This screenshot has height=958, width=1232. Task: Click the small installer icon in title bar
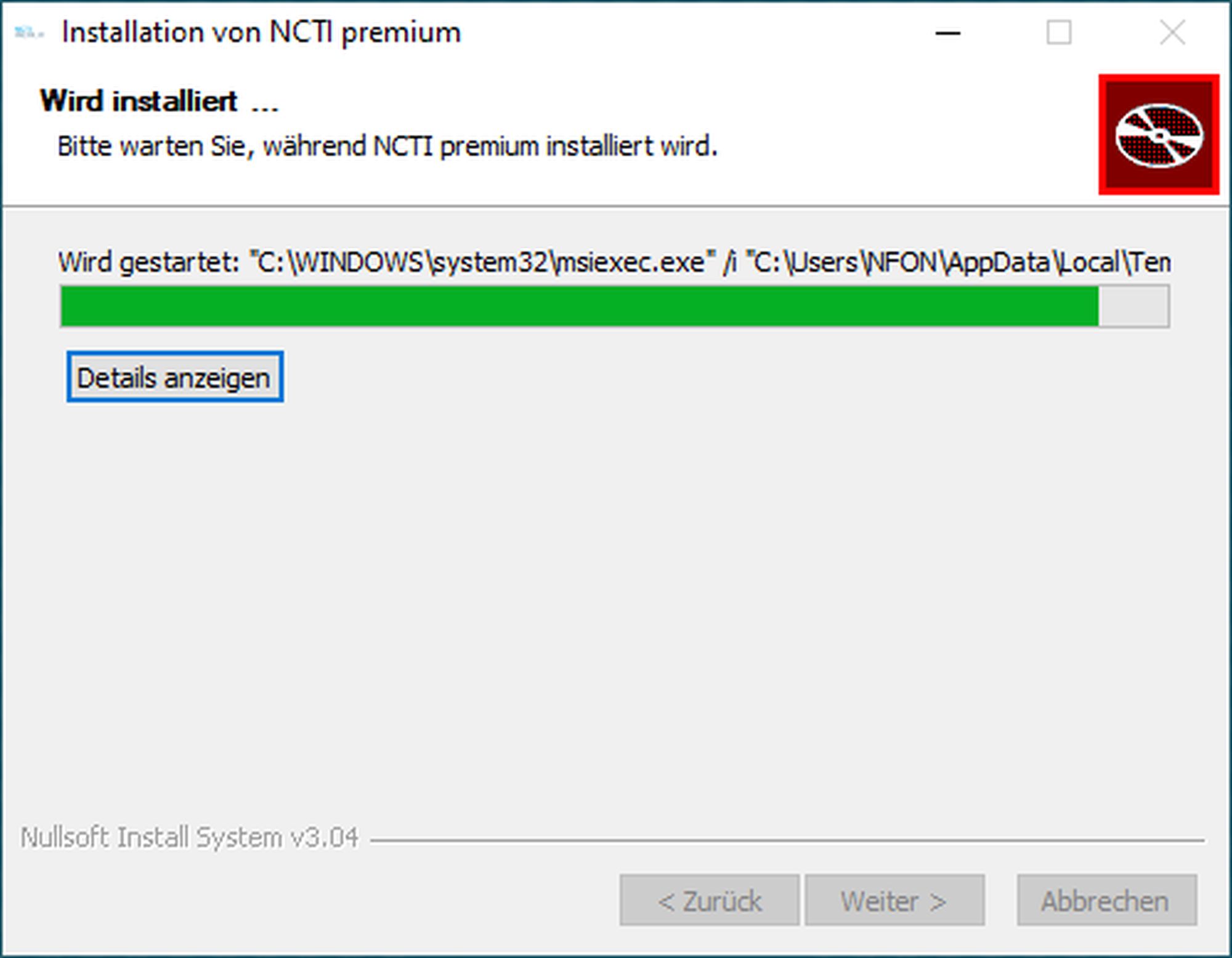[28, 32]
